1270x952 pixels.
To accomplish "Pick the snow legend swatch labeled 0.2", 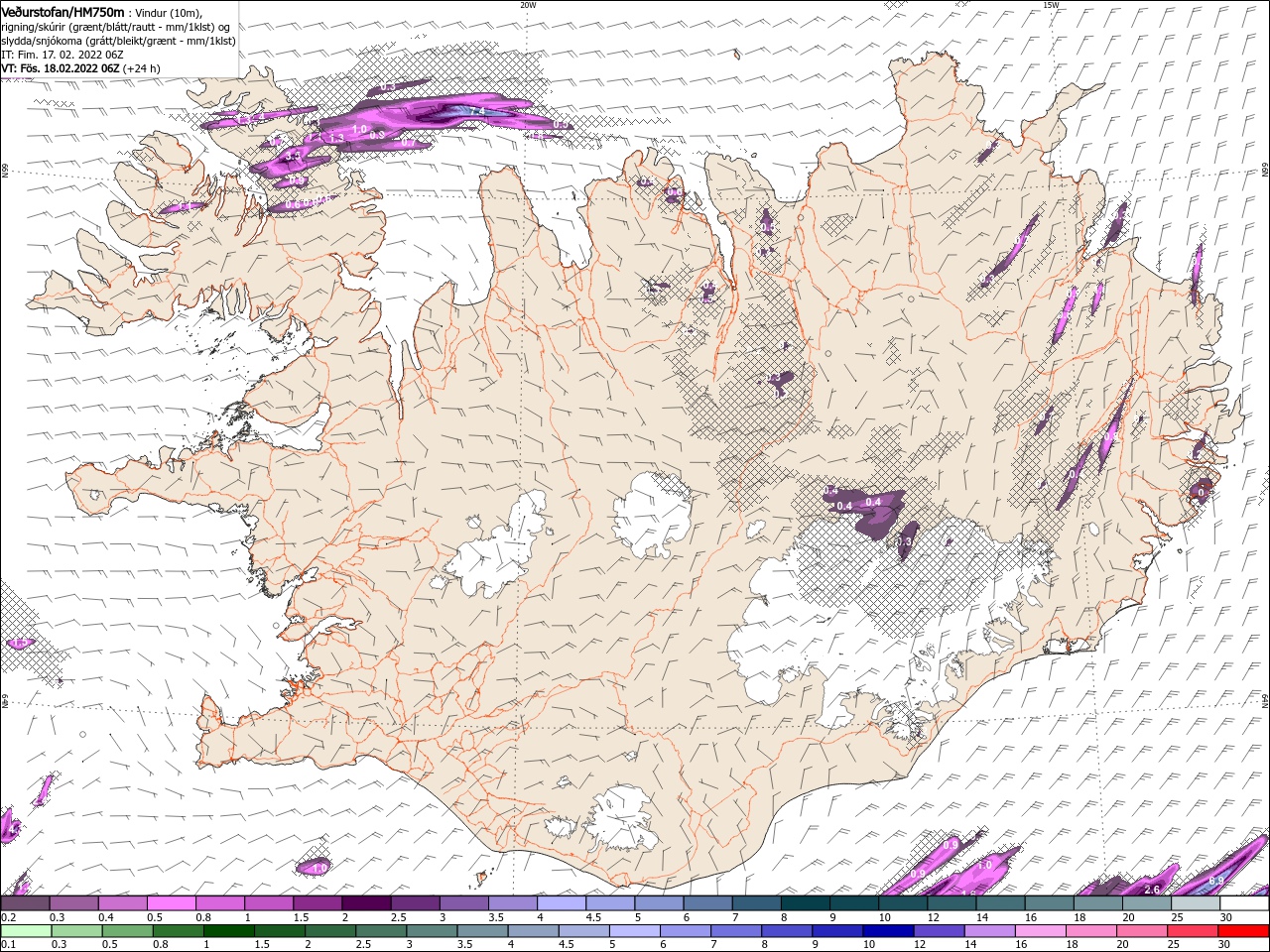I will tap(25, 903).
